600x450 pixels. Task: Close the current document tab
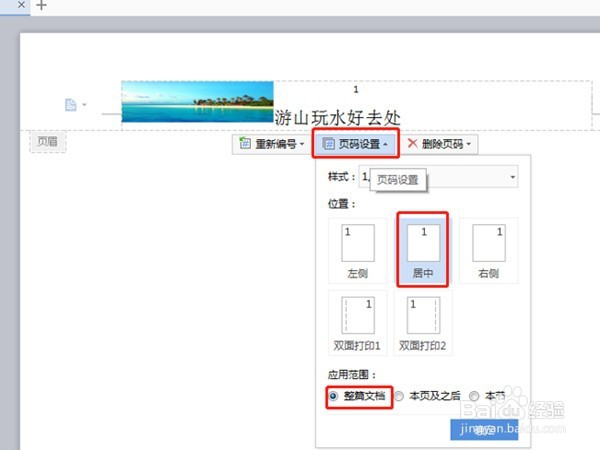pos(21,5)
